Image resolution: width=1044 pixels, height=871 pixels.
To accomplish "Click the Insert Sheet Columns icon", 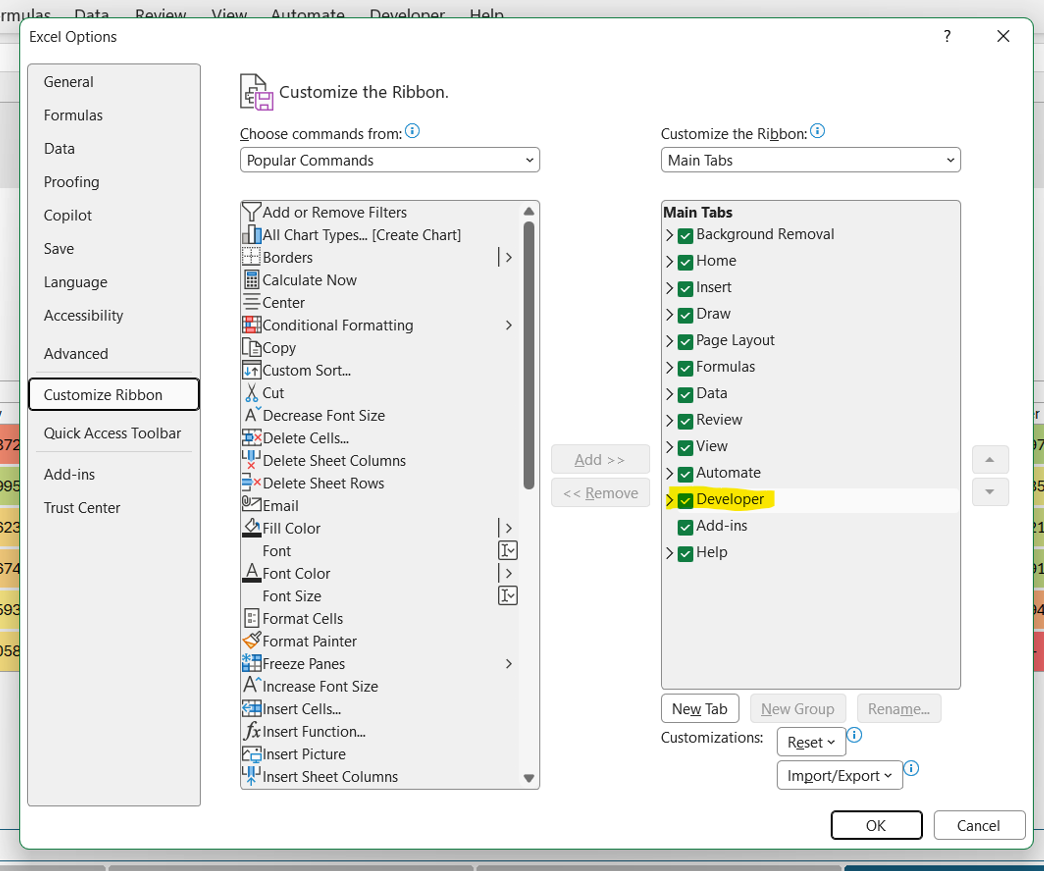I will click(x=251, y=776).
